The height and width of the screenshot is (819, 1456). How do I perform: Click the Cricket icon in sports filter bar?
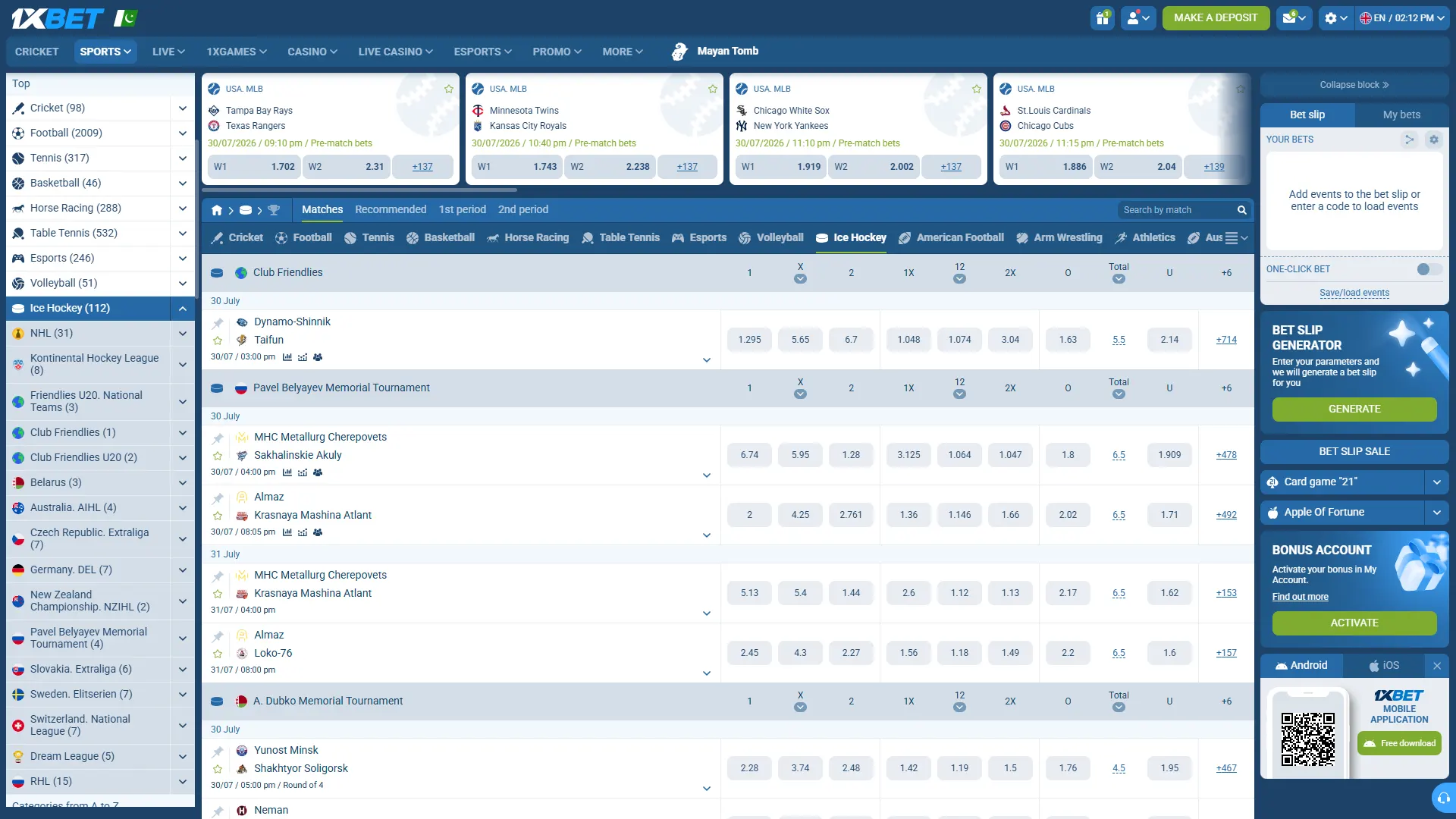point(218,238)
